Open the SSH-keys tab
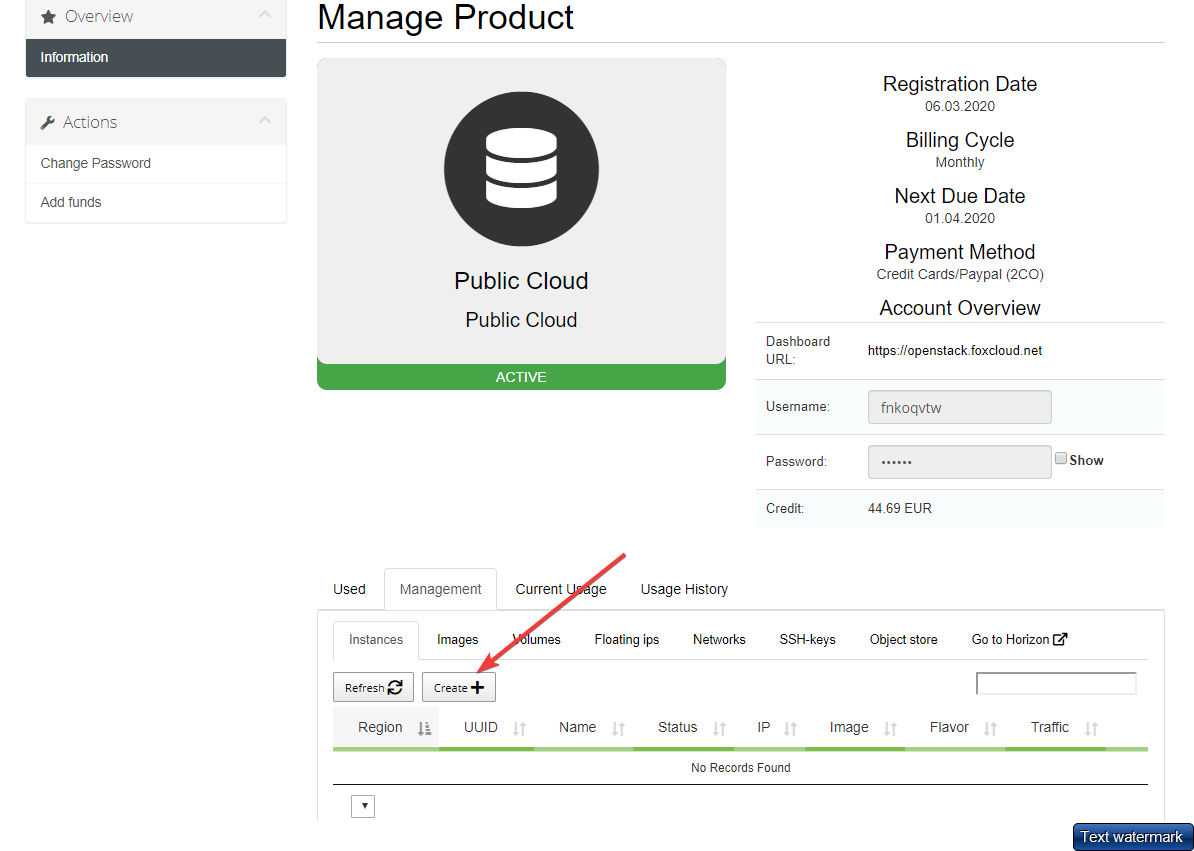The height and width of the screenshot is (851, 1194). pyautogui.click(x=807, y=639)
